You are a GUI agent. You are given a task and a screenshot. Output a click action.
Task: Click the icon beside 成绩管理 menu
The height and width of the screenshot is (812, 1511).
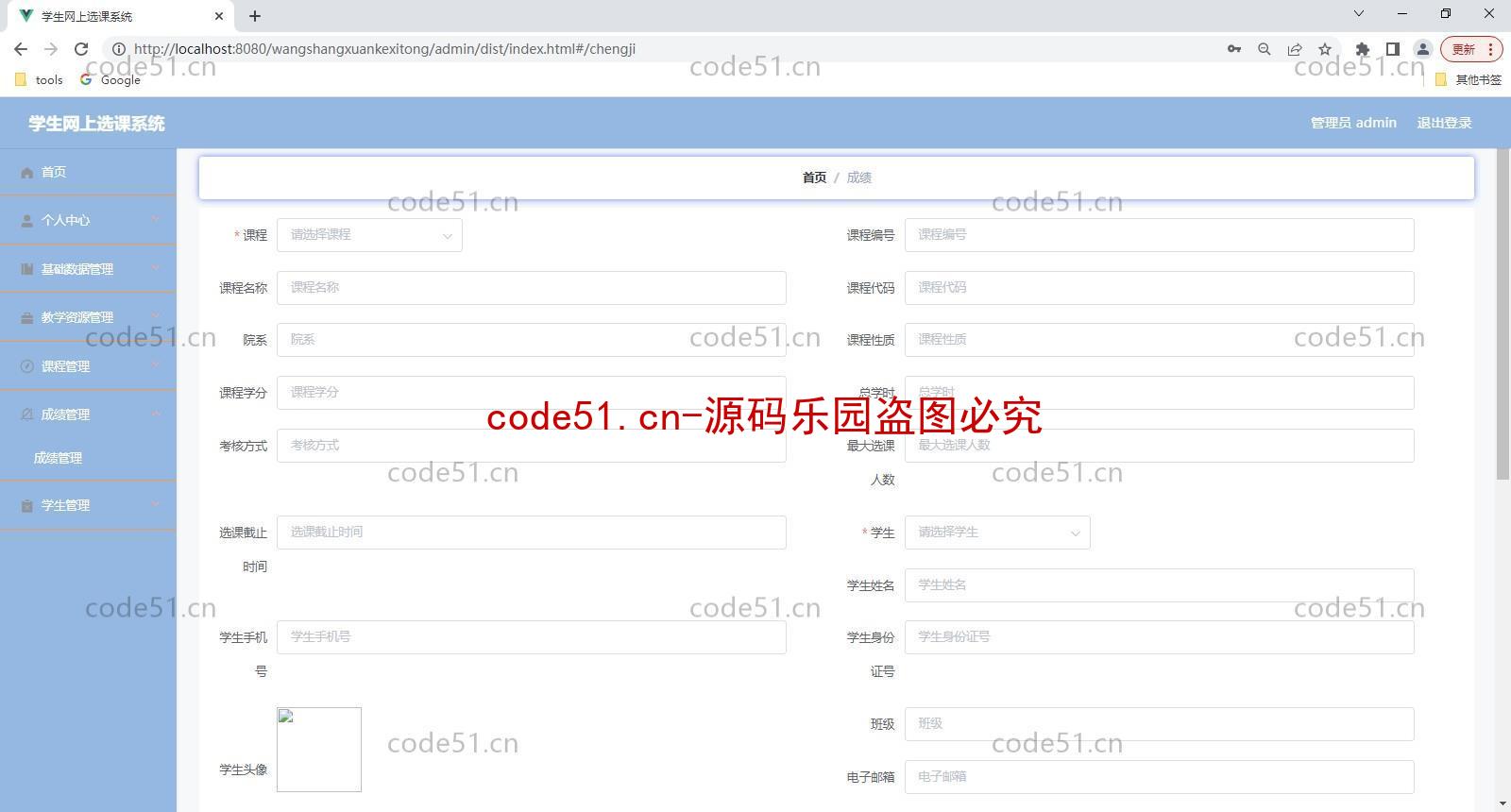(x=27, y=414)
